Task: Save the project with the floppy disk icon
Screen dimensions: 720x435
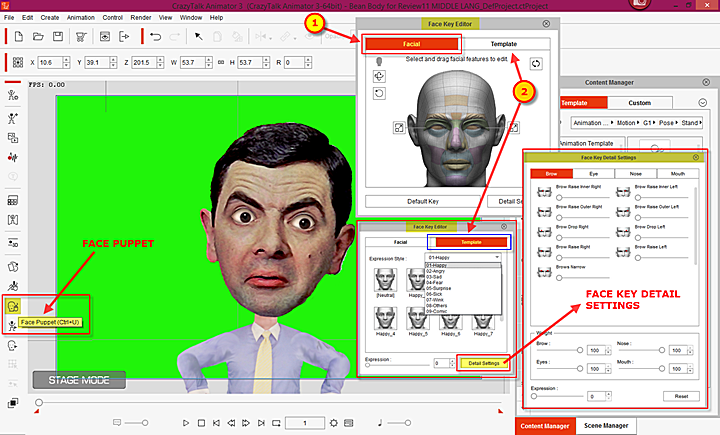Action: point(58,37)
